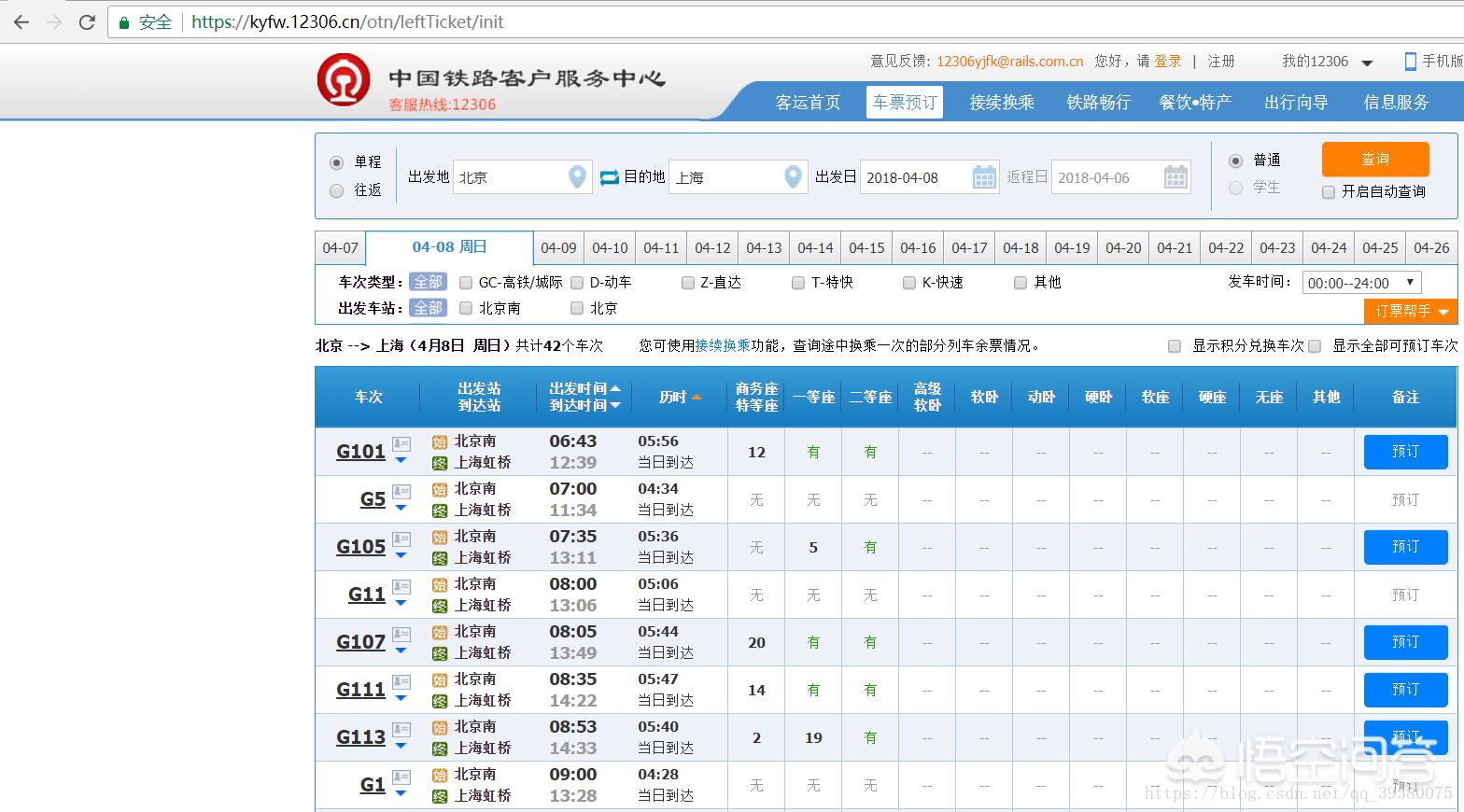1464x812 pixels.
Task: Open the 餐饮•特产 nav item
Action: [x=1195, y=103]
